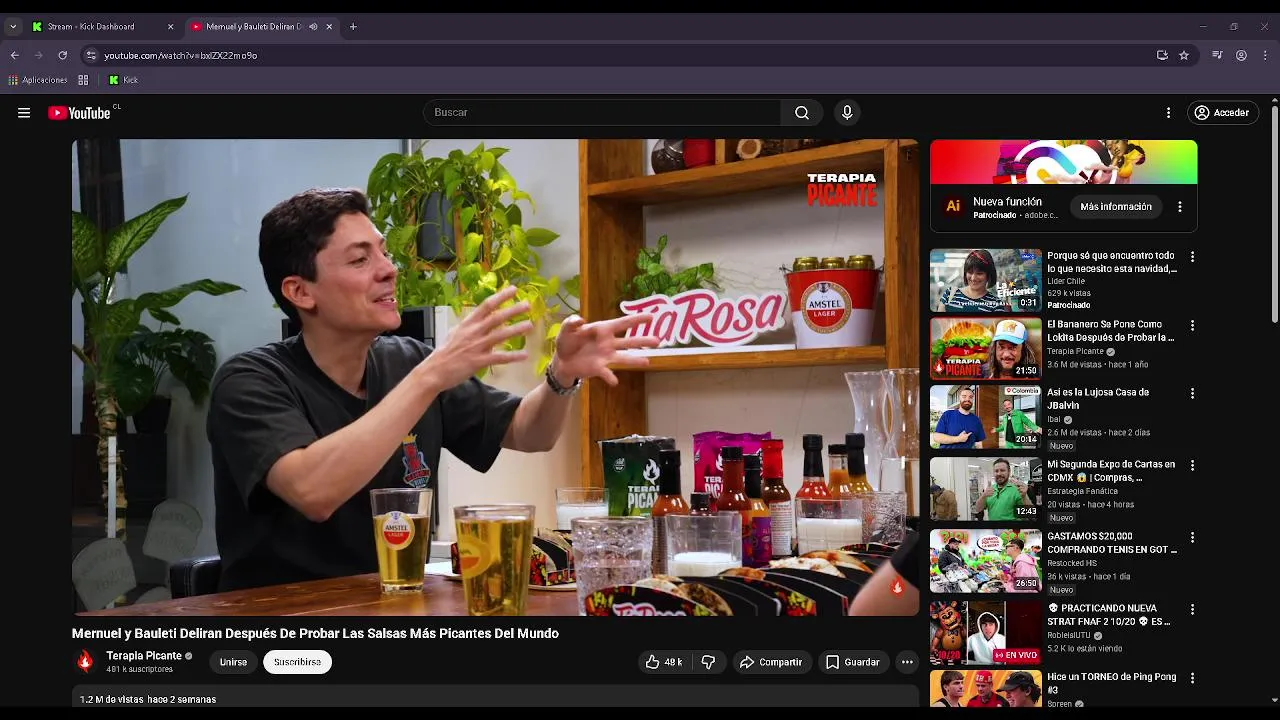
Task: Join the channel with the Unirse button
Action: pos(233,662)
